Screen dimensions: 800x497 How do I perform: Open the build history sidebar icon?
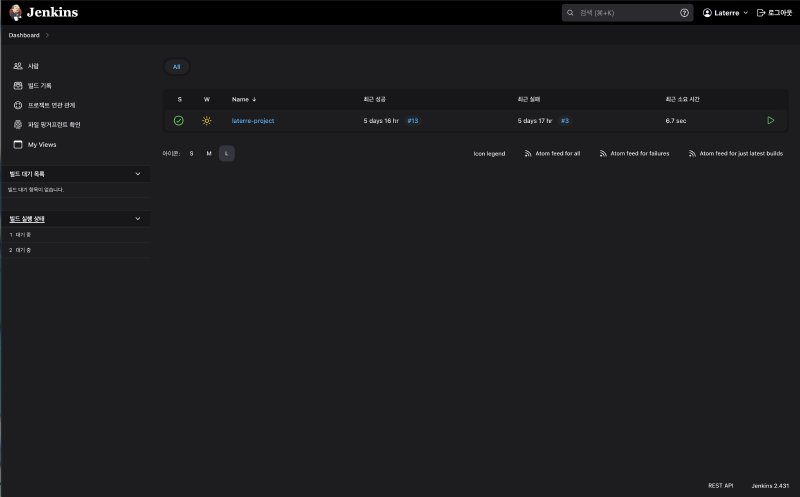18,85
